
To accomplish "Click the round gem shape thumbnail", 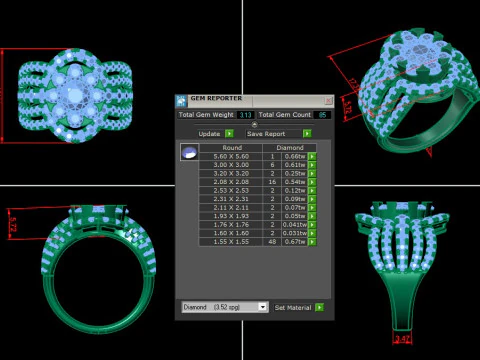I will [189, 152].
